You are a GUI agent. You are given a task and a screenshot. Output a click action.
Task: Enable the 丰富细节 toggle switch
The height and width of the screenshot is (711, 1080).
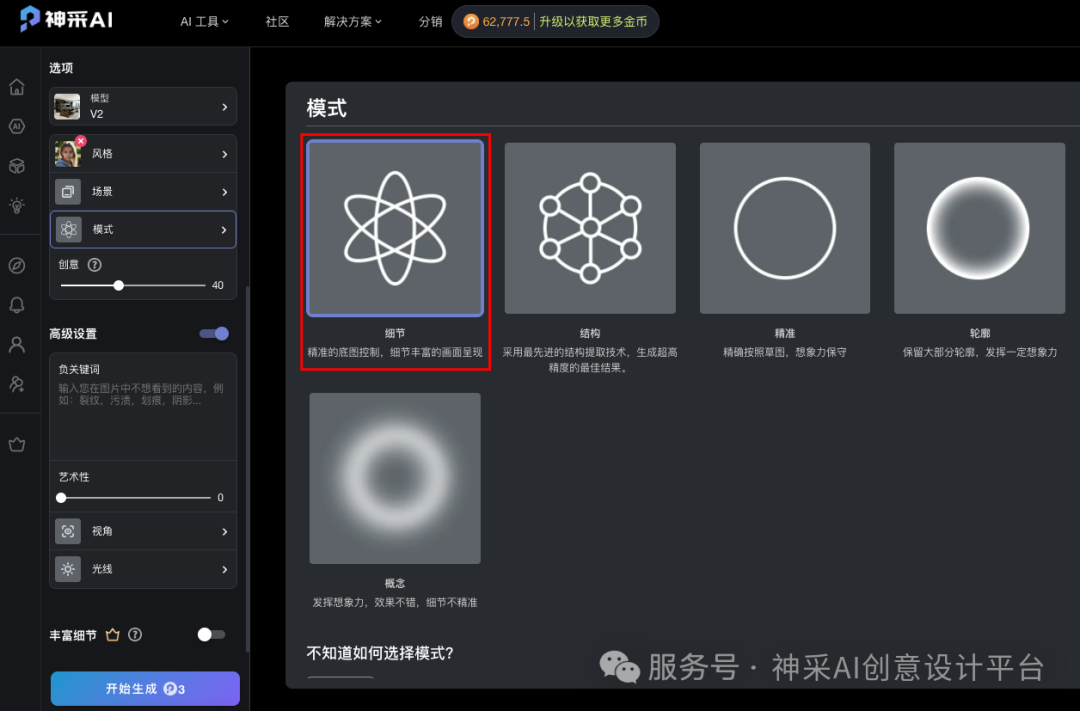210,634
